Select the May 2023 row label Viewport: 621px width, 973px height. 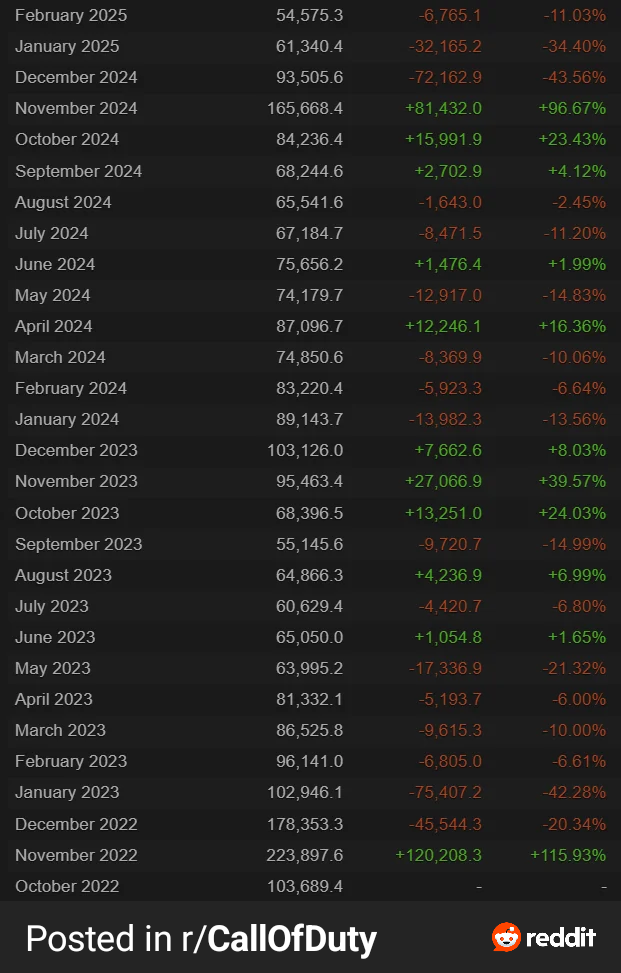[53, 668]
